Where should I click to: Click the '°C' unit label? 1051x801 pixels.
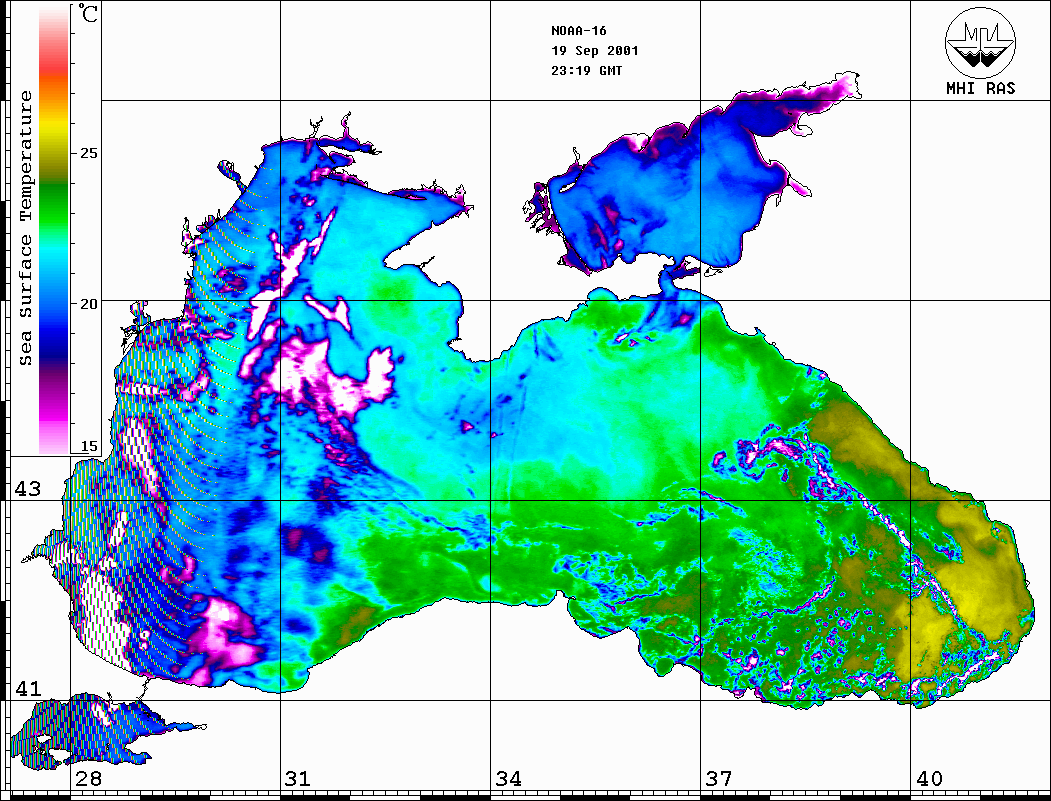[88, 13]
